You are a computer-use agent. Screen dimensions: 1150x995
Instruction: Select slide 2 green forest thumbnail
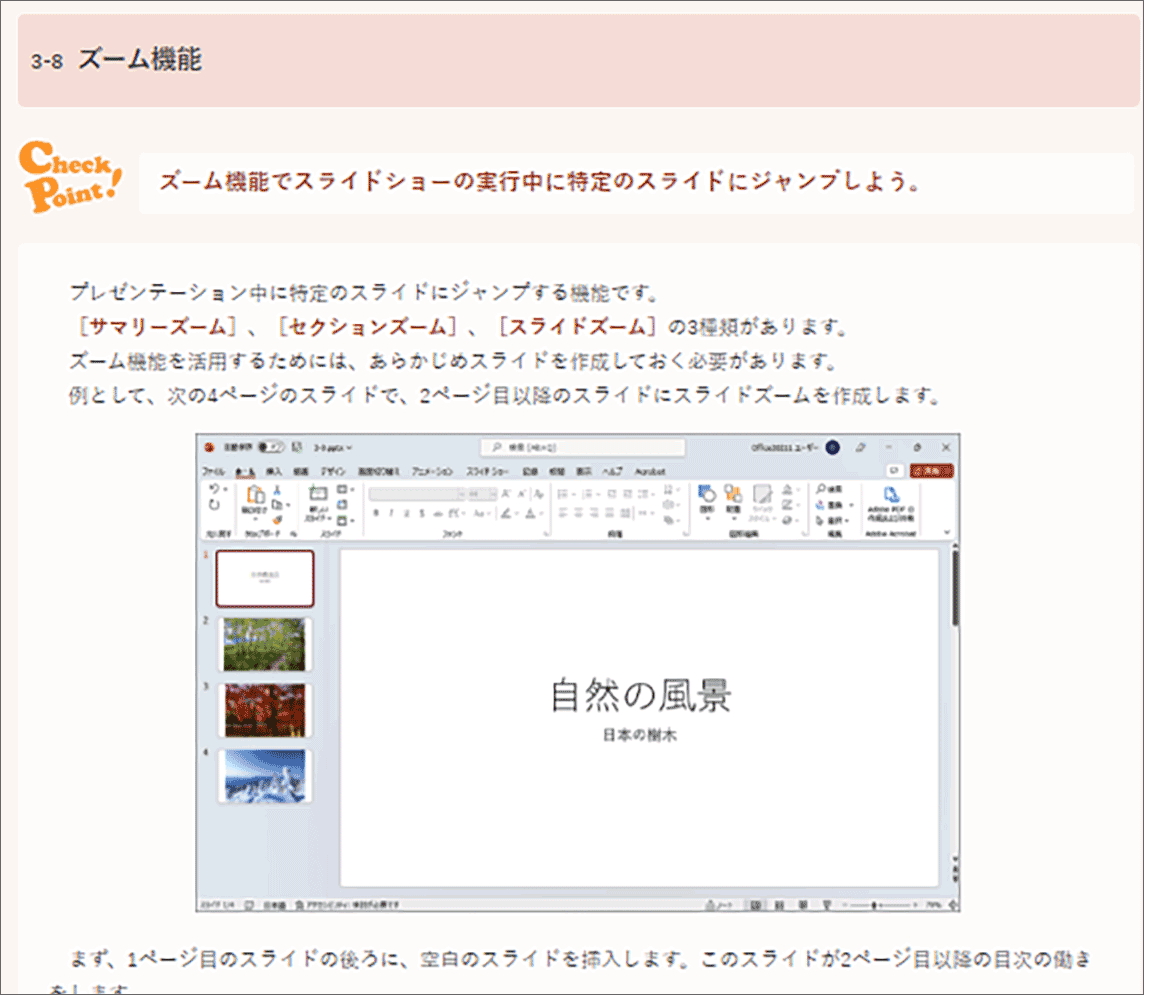[264, 644]
